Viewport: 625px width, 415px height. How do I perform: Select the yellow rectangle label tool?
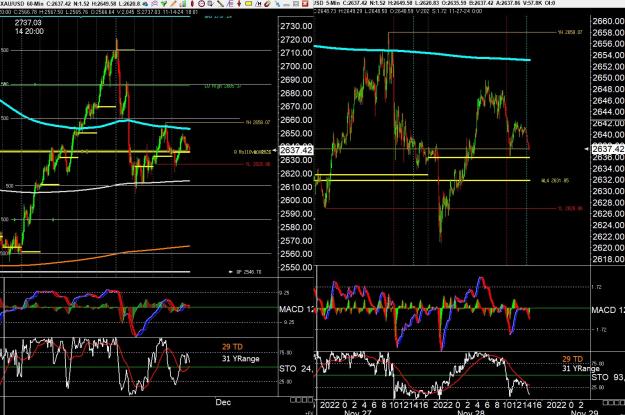(248, 4)
